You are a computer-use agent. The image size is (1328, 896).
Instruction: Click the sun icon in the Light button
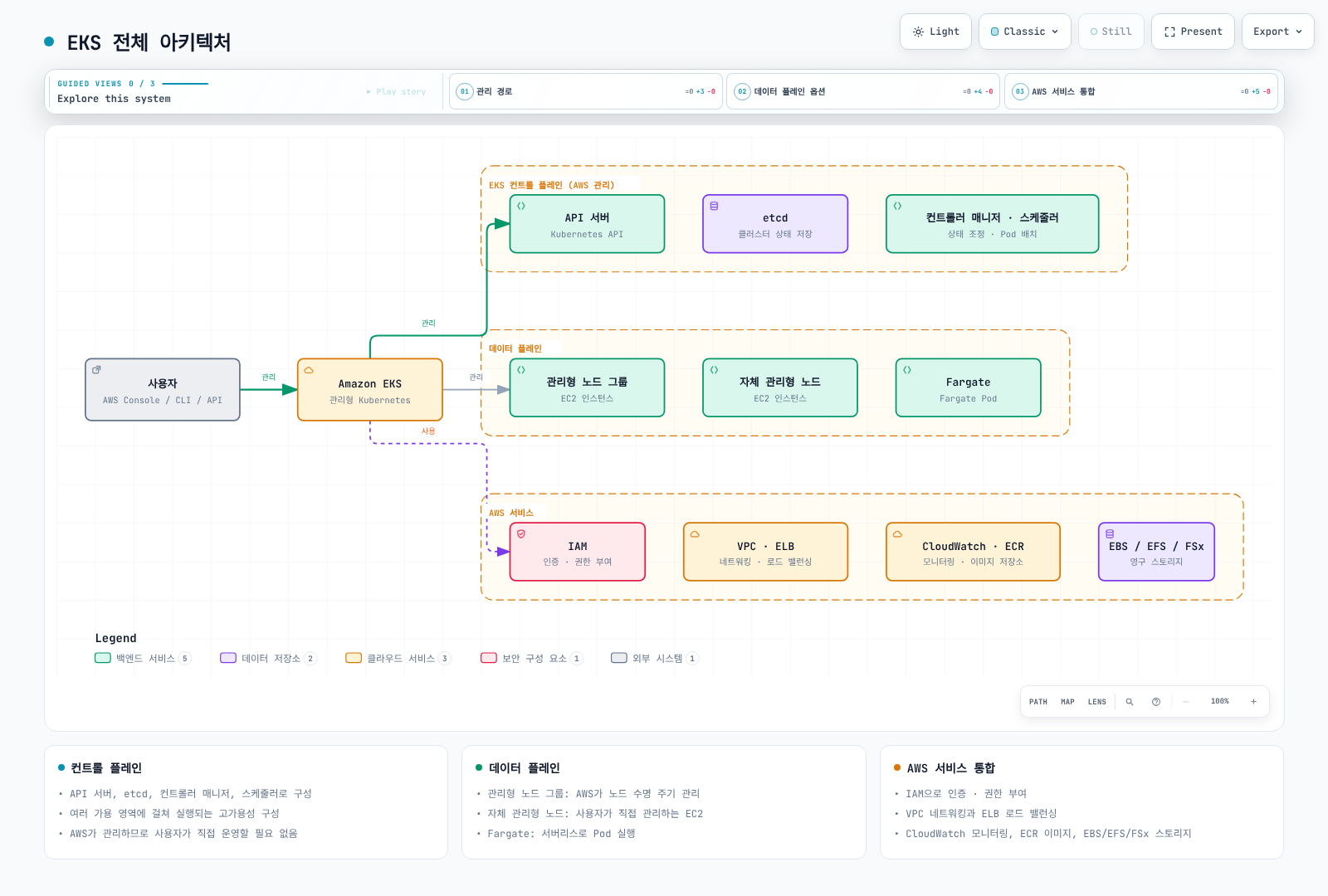tap(918, 32)
